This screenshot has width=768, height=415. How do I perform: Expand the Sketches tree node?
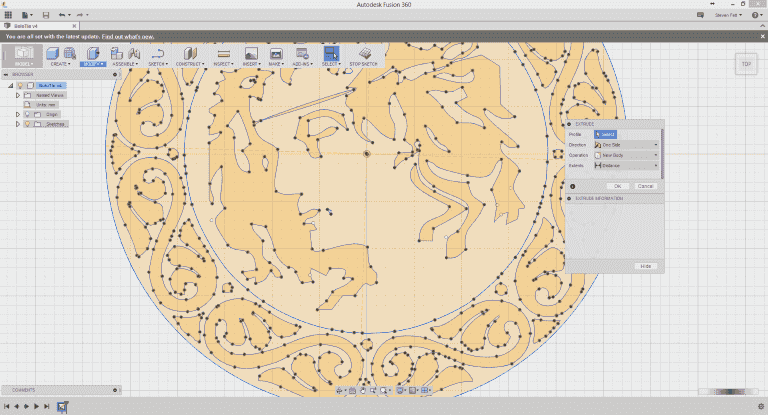point(18,124)
